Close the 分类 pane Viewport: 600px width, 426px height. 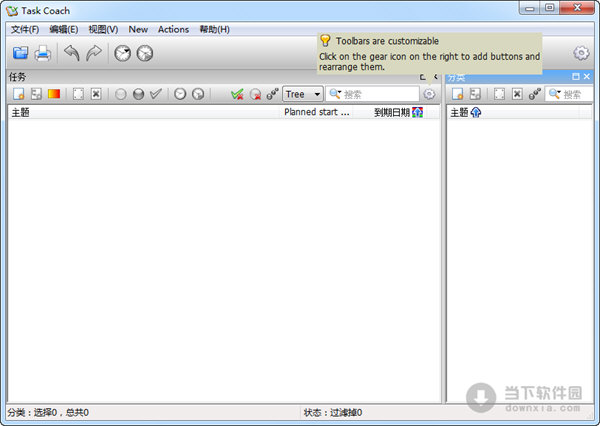[587, 77]
